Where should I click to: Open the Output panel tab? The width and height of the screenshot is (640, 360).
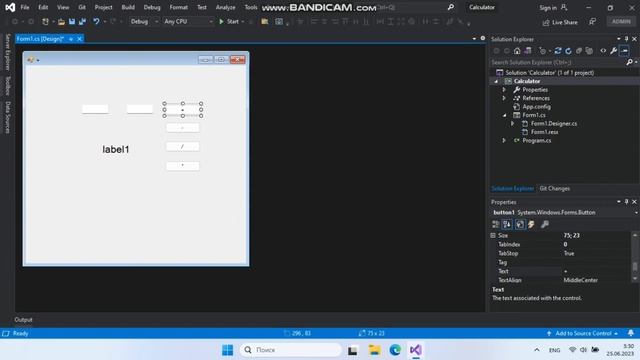point(23,320)
